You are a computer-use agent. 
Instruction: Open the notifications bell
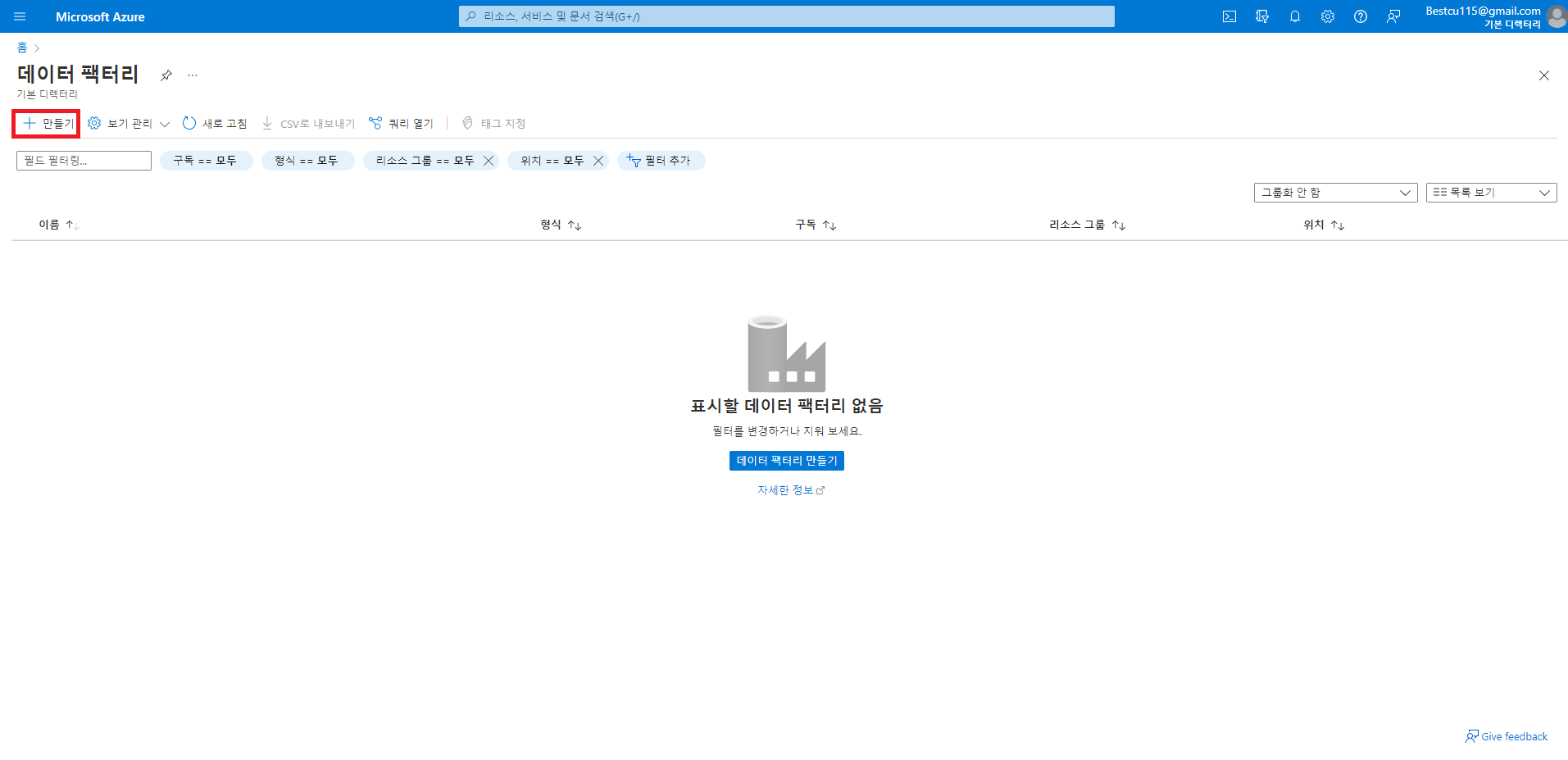pyautogui.click(x=1295, y=16)
